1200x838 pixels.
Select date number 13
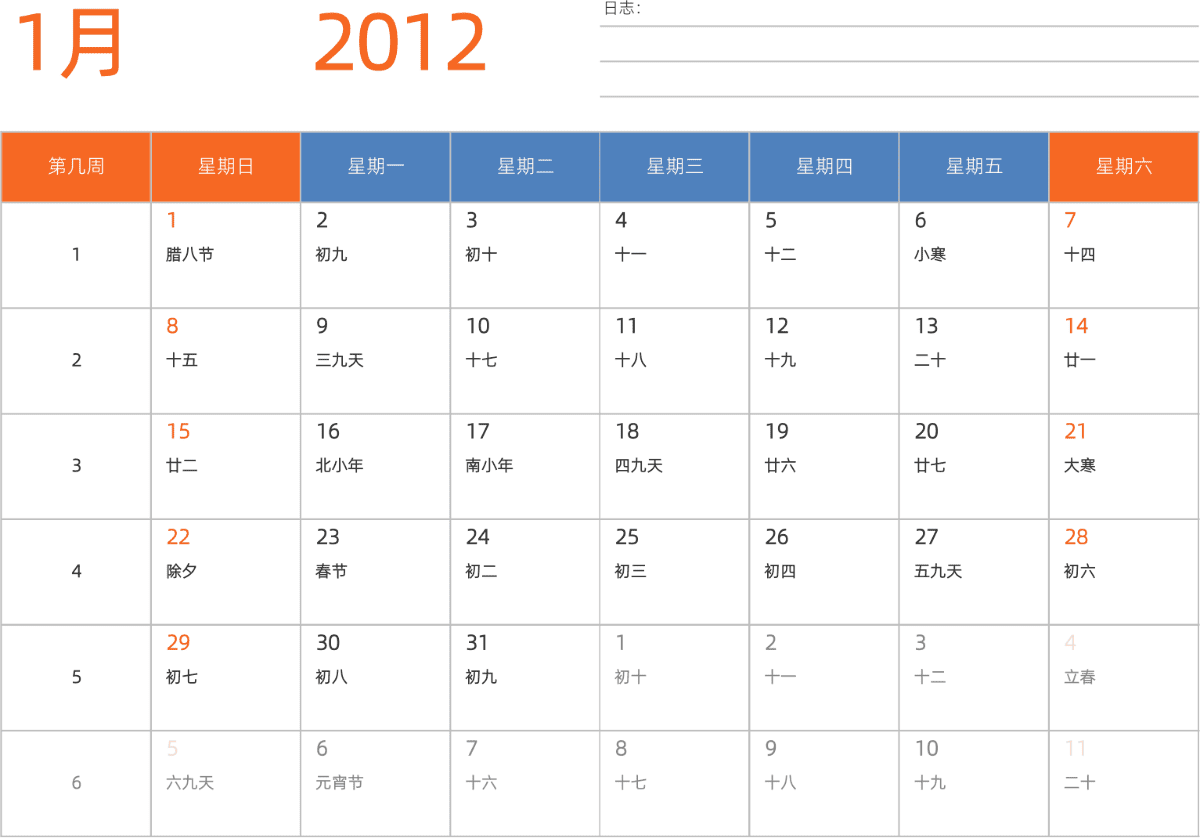tap(927, 326)
